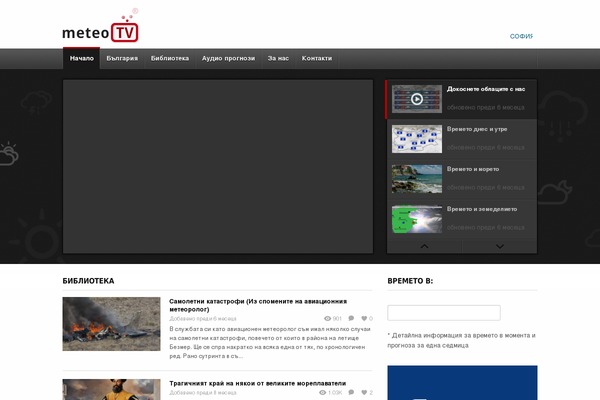The image size is (600, 400).
Task: Click the comment bubble icon on мореплаватели article
Action: point(351,393)
